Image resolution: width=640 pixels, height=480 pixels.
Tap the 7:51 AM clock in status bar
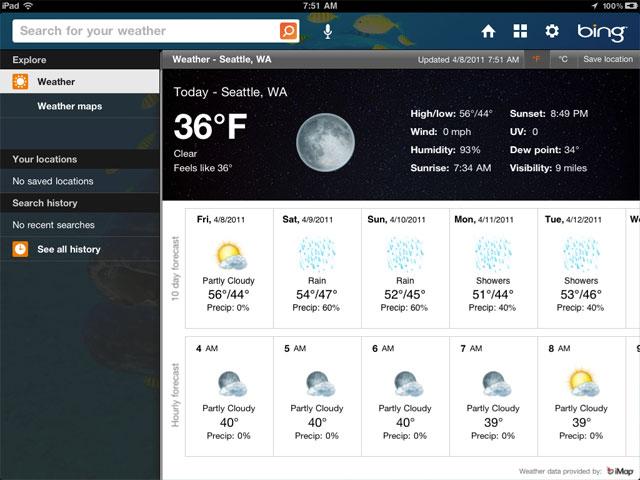click(x=320, y=6)
